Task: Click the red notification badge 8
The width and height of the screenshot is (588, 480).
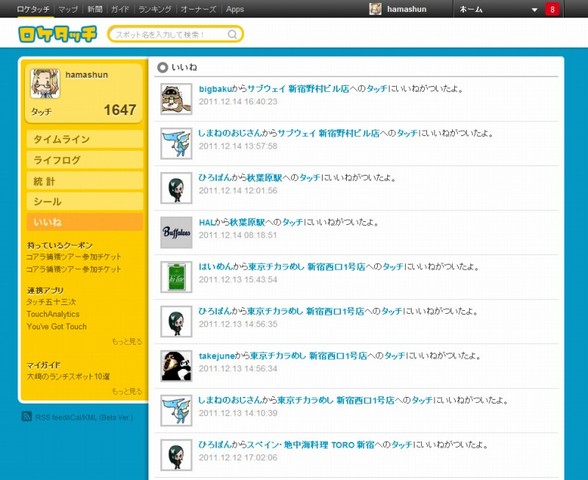Action: coord(552,9)
